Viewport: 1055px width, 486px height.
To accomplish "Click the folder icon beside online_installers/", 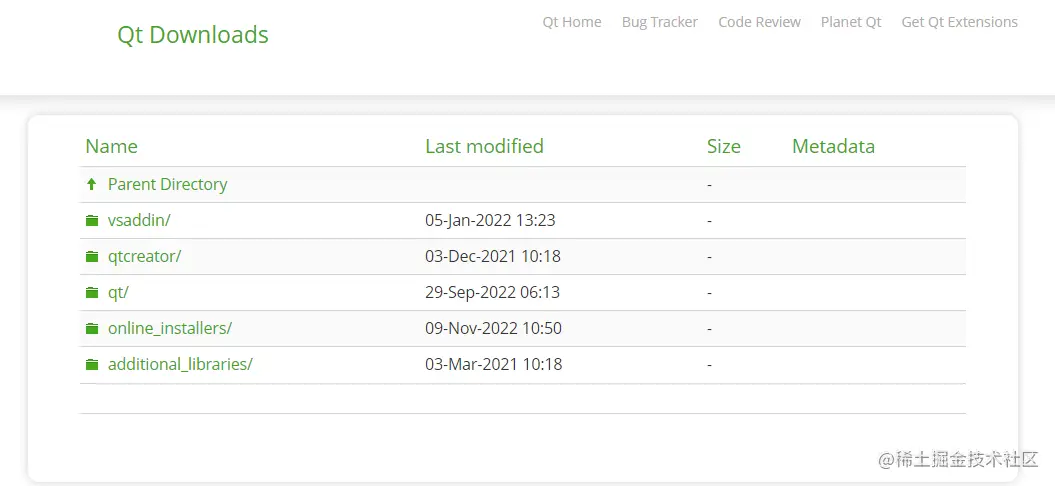I will [92, 329].
